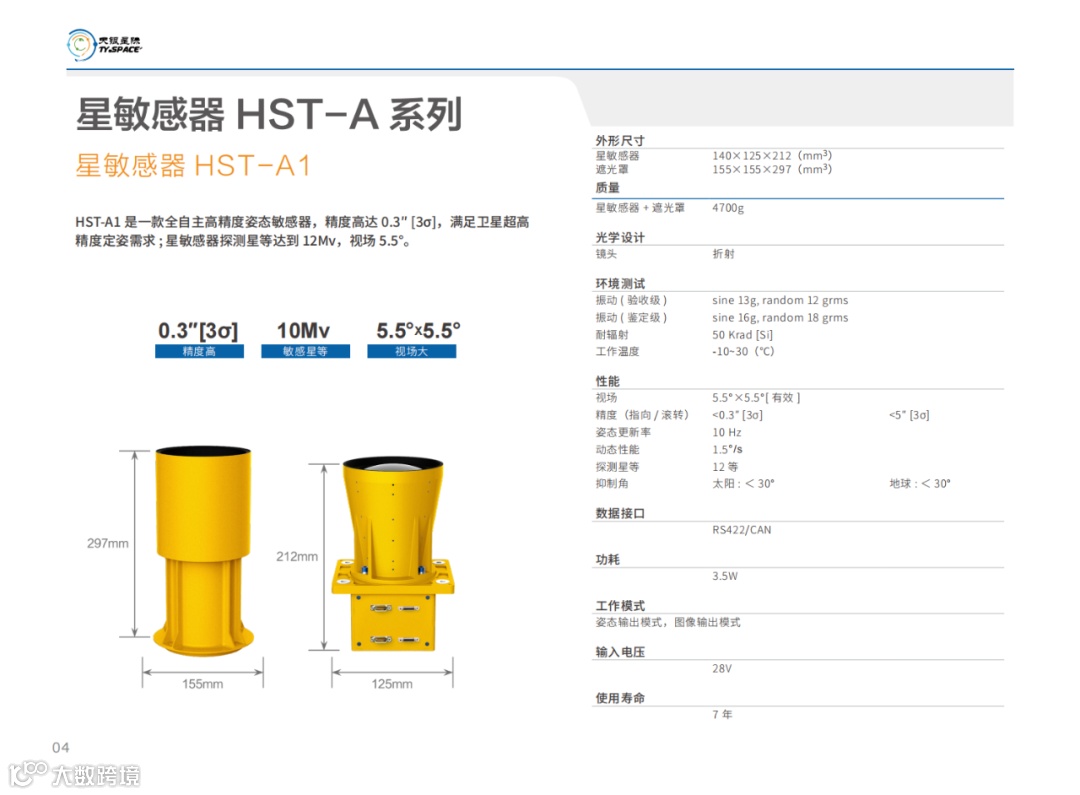Viewport: 1080px width, 795px height.
Task: Select the 297mm dimension label
Action: [x=107, y=544]
